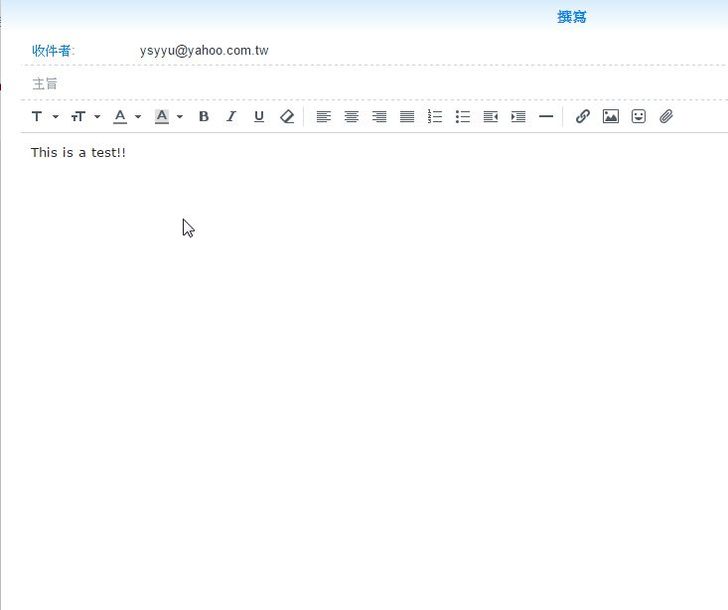This screenshot has height=610, width=728.
Task: Insert a bulleted list
Action: 463,116
